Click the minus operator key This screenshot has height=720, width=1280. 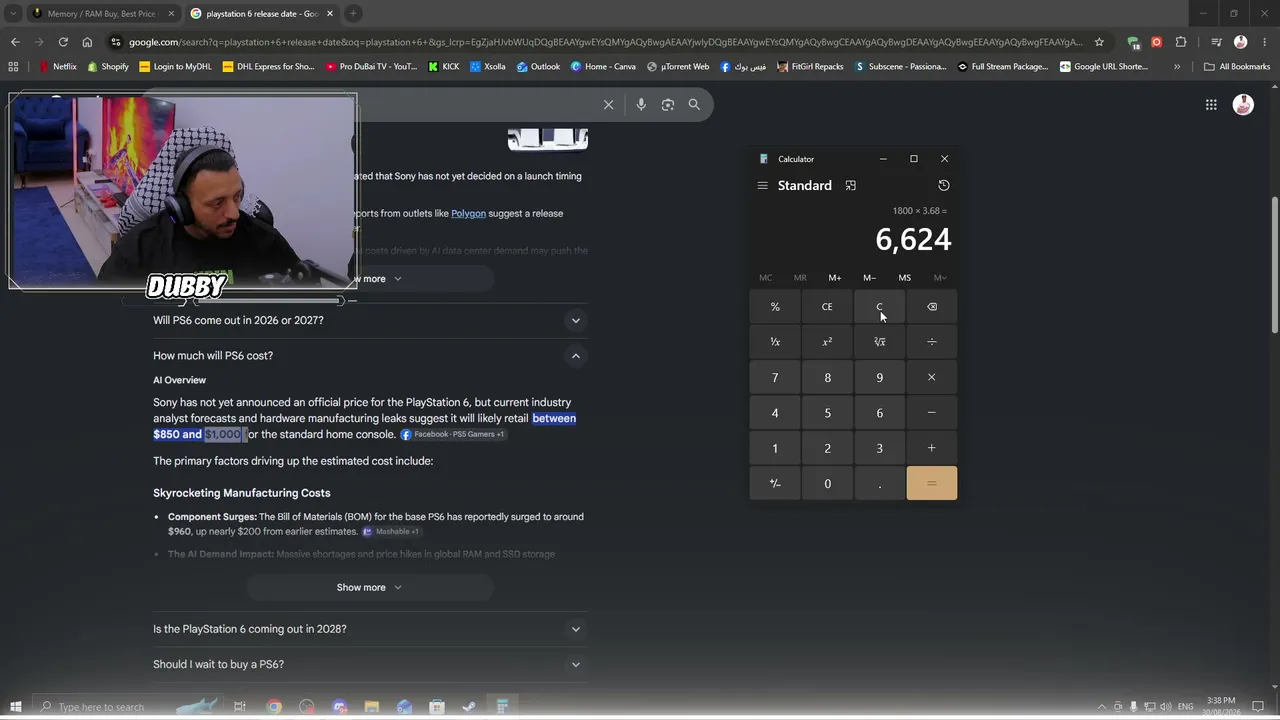(932, 413)
